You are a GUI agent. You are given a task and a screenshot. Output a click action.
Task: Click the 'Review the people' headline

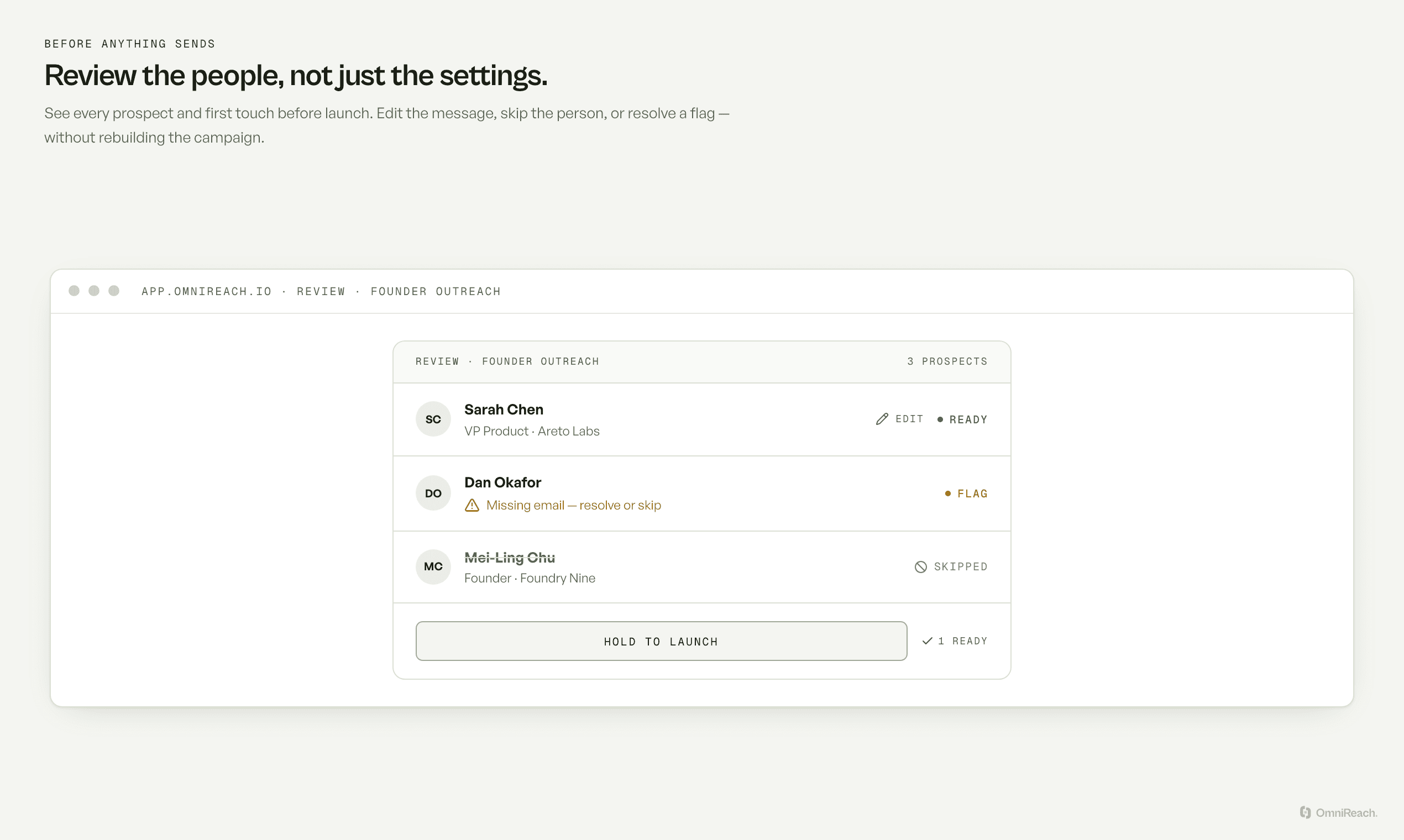pyautogui.click(x=296, y=75)
